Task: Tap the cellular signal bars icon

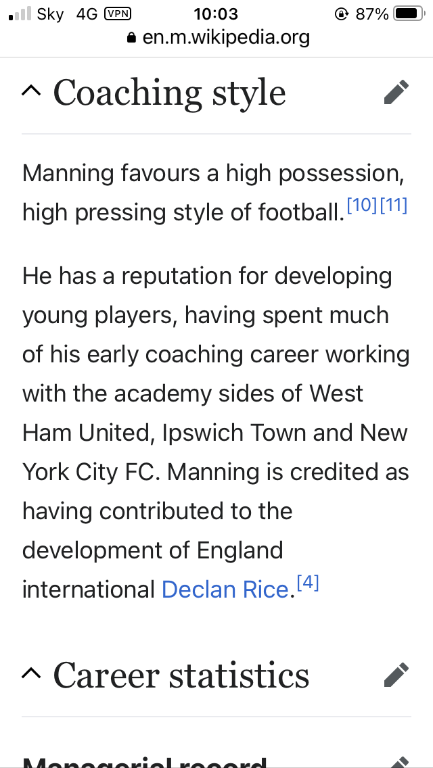Action: tap(20, 14)
